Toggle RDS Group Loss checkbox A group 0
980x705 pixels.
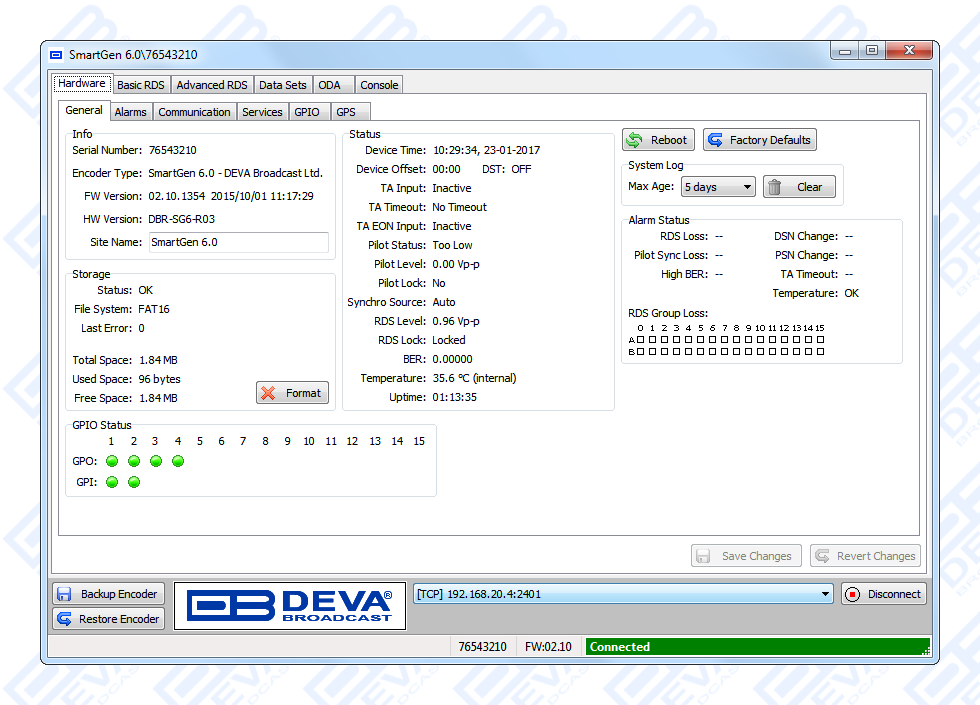[x=640, y=340]
